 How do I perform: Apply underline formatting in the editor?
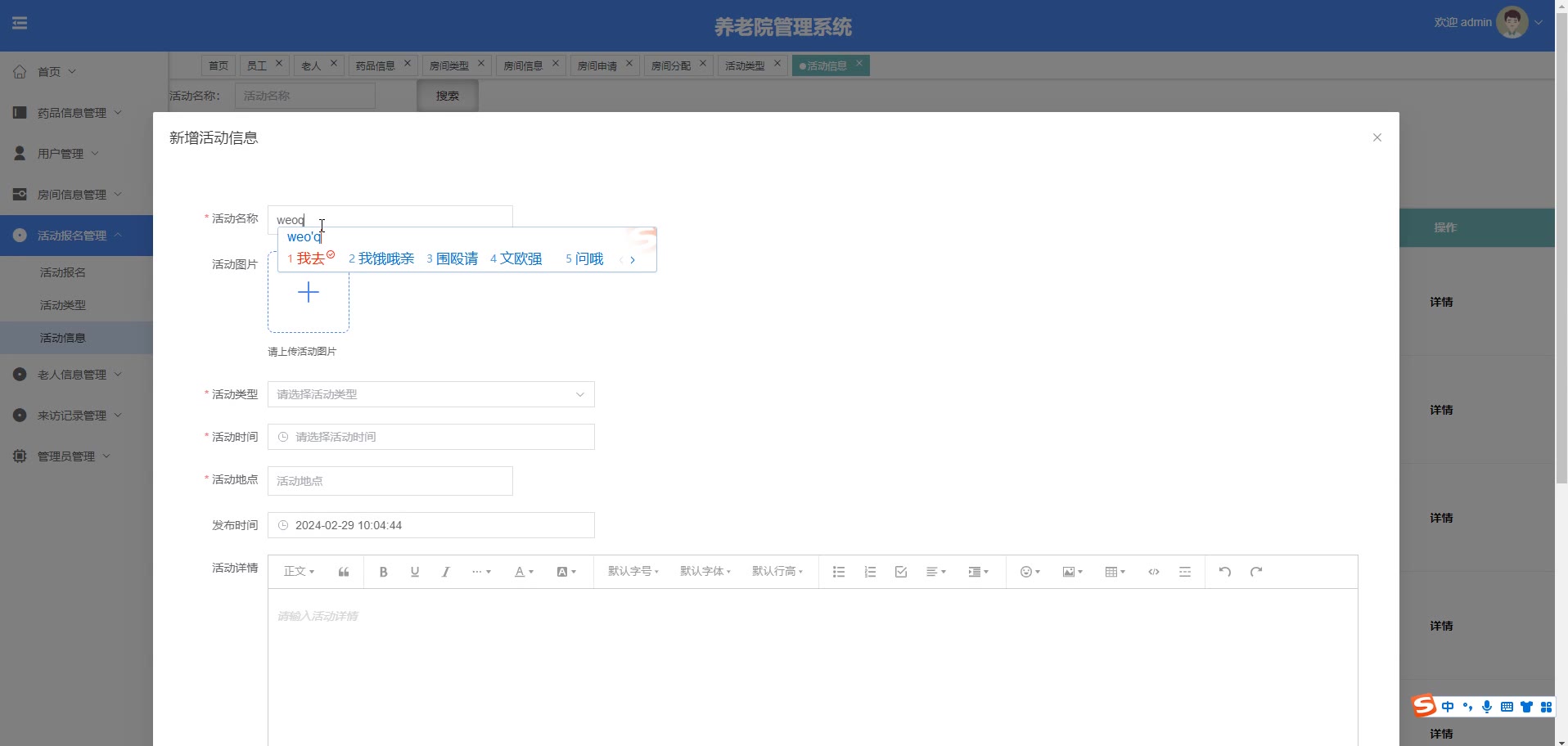415,572
